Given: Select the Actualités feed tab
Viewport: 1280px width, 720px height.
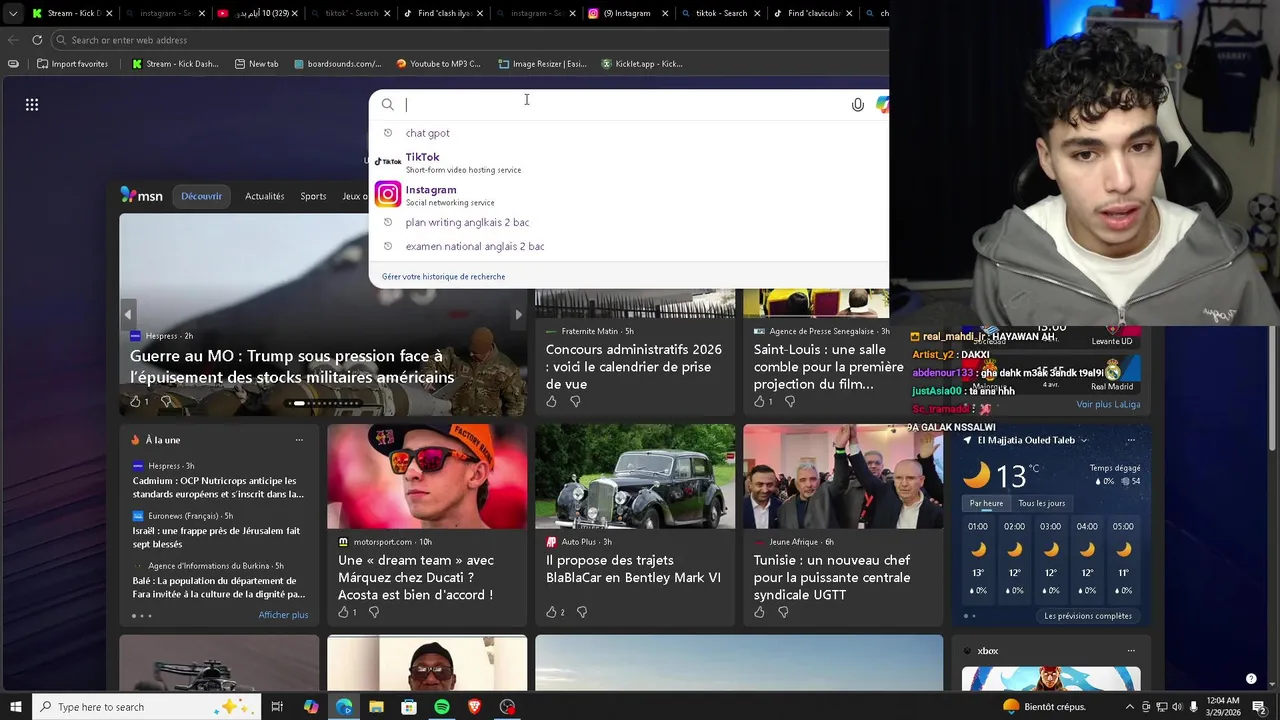Looking at the screenshot, I should pyautogui.click(x=265, y=196).
